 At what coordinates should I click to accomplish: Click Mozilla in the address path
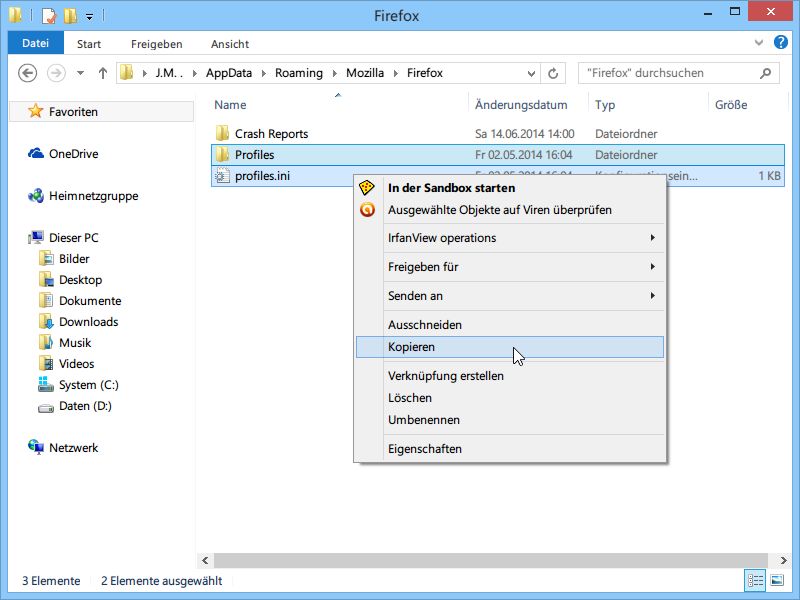coord(365,73)
